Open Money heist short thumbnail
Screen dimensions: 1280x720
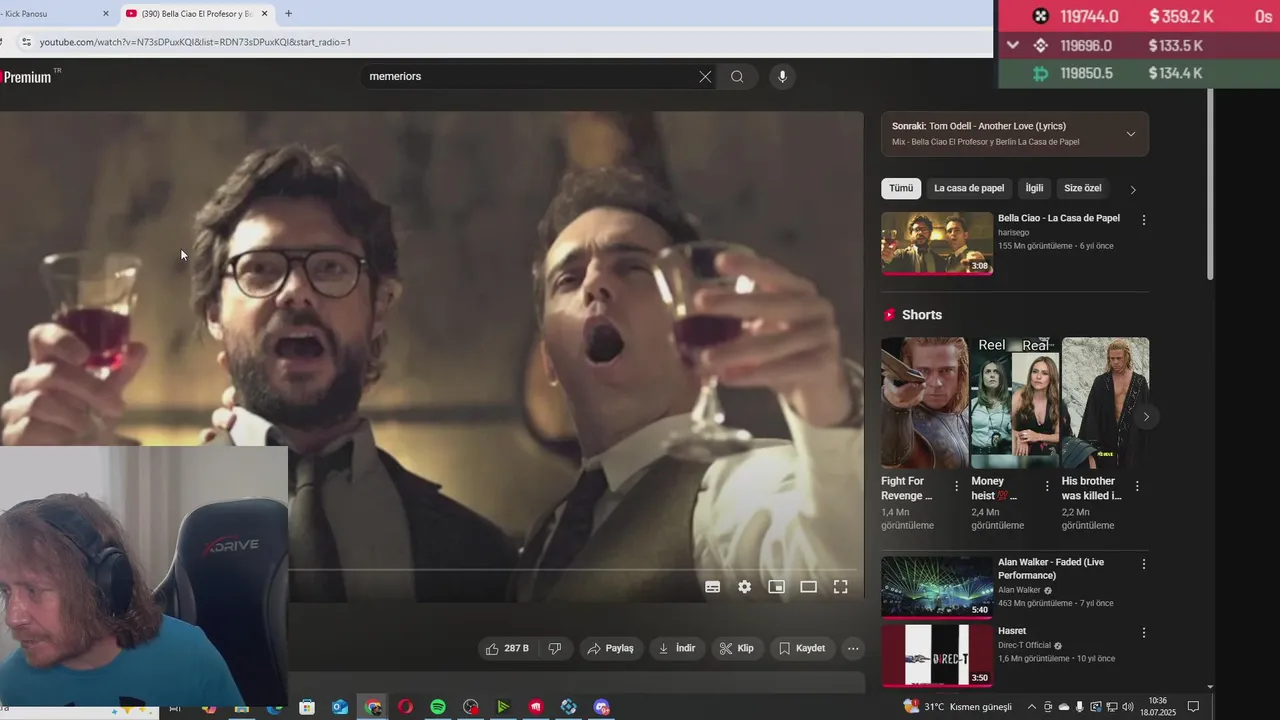[1015, 403]
